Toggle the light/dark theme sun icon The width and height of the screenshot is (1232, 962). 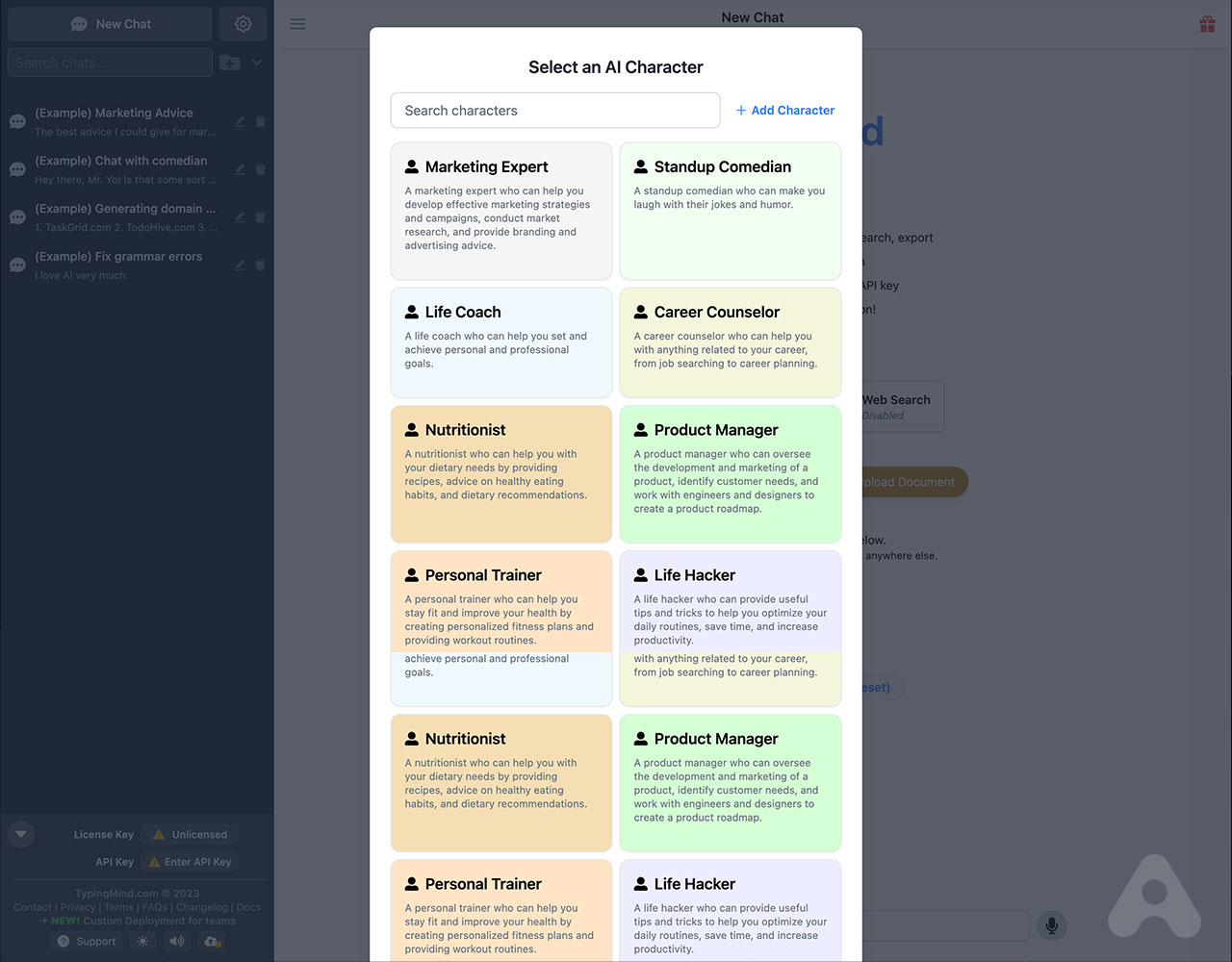(x=142, y=941)
